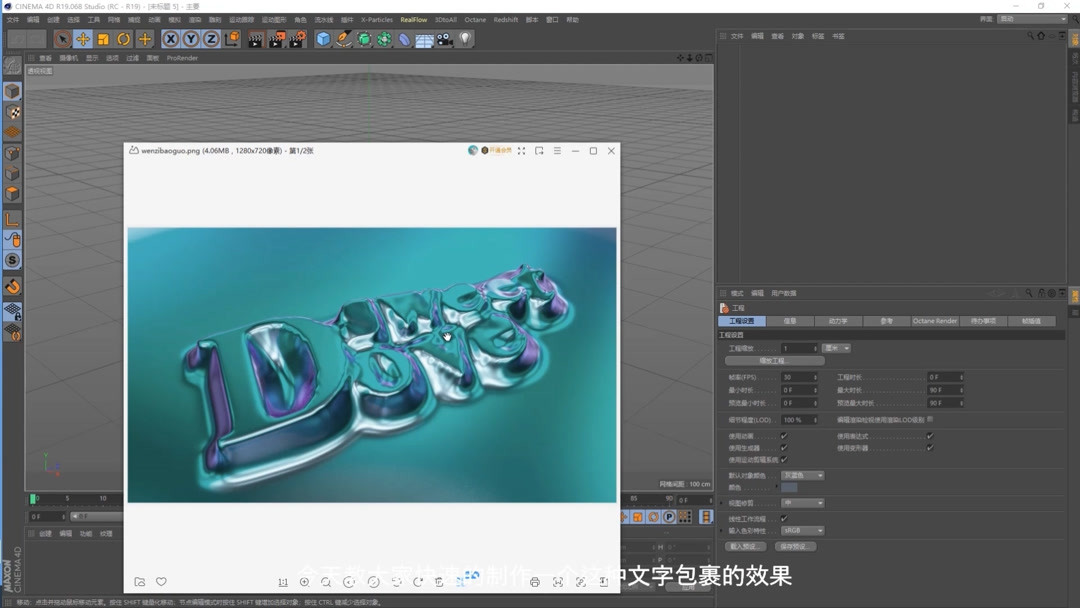Uncheck 使用动画 in project settings
1080x608 pixels.
pos(782,435)
